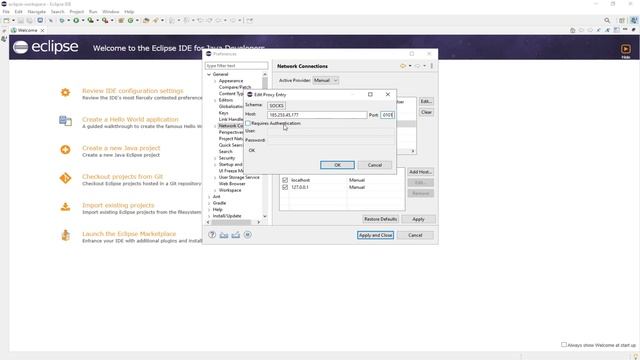Click the Debug bug icon in the toolbar

pos(62,20)
